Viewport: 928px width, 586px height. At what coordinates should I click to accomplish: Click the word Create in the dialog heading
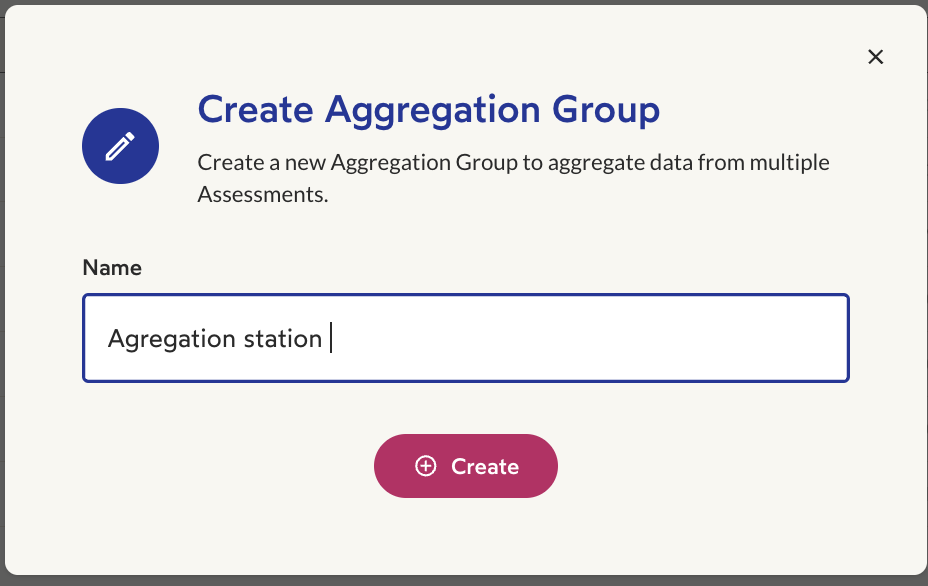[255, 110]
